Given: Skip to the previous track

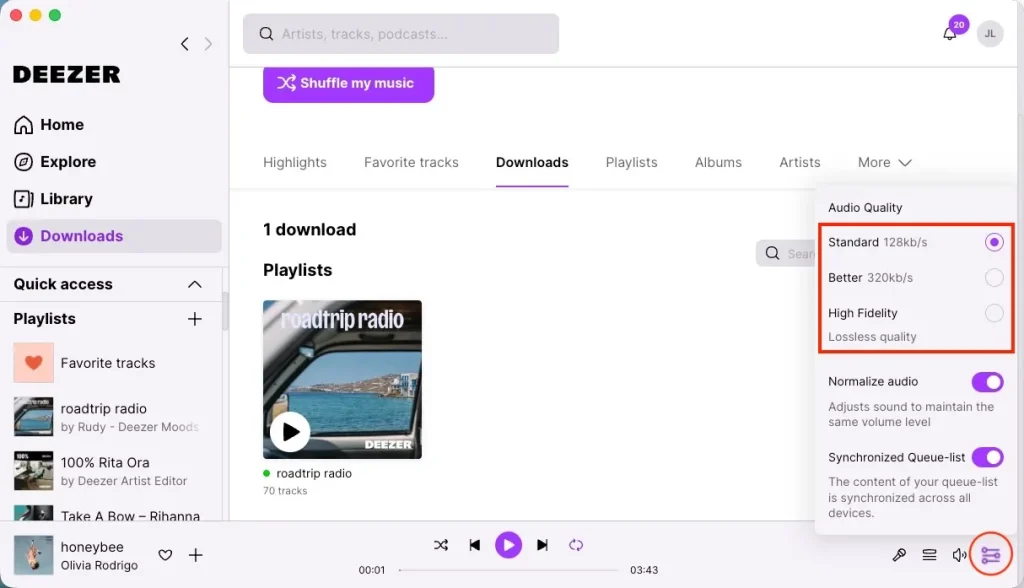Looking at the screenshot, I should pyautogui.click(x=475, y=545).
